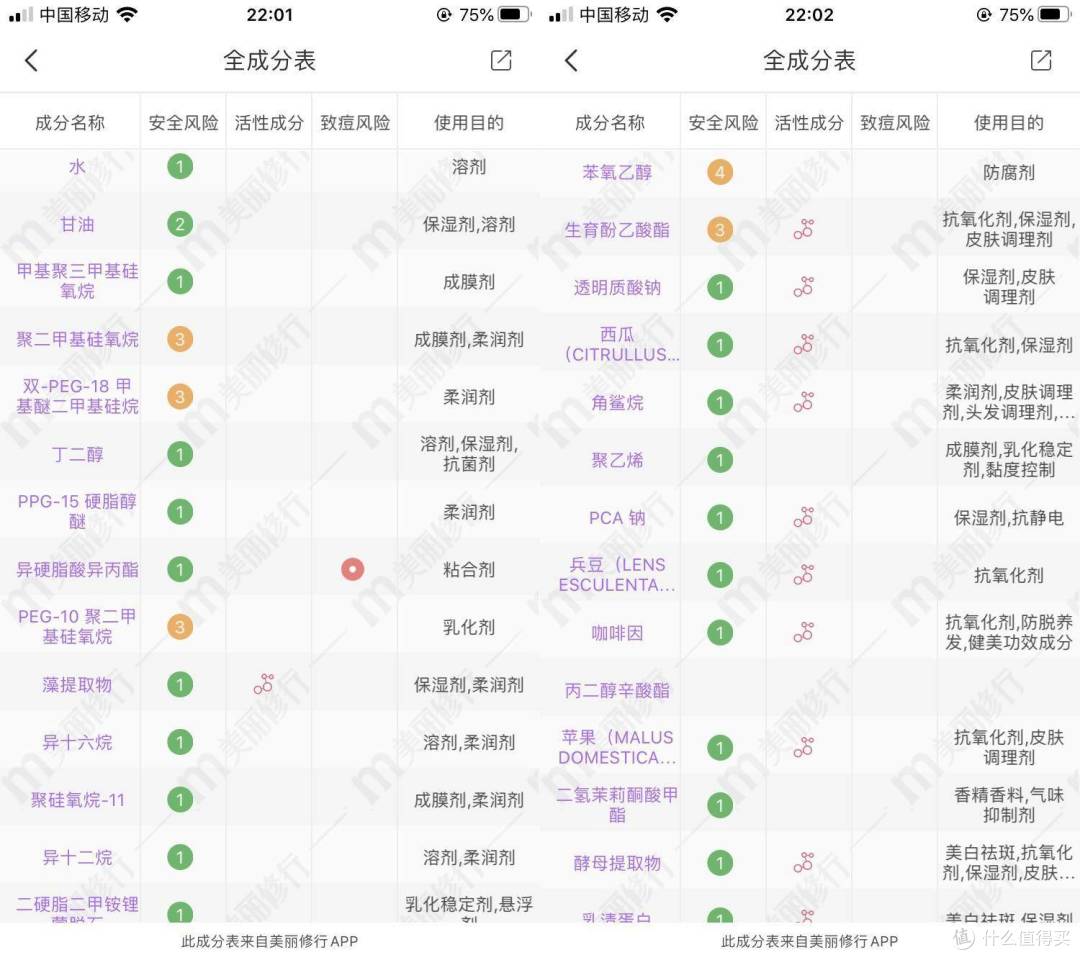Image resolution: width=1080 pixels, height=960 pixels.
Task: Open ingredient 异十六烷
Action: pyautogui.click(x=77, y=742)
